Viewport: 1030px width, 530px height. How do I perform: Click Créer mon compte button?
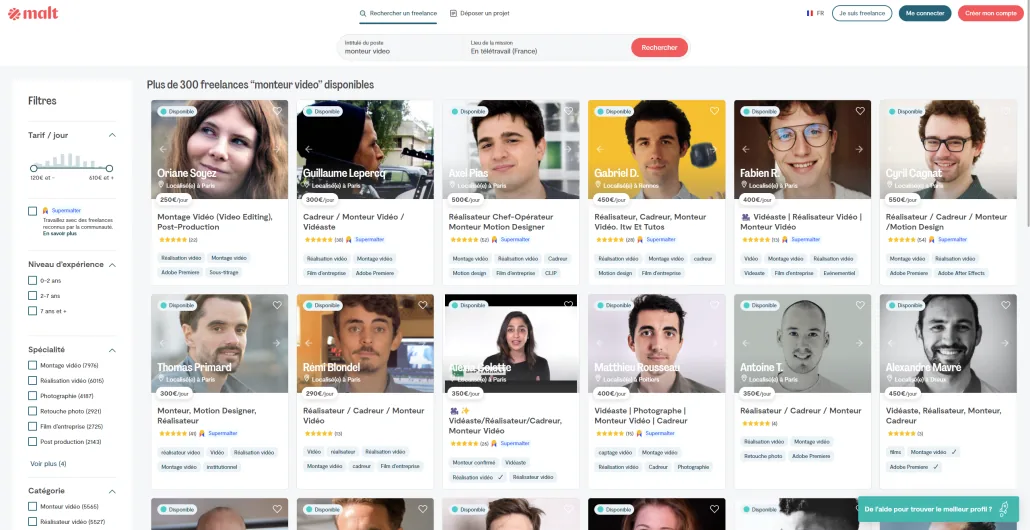click(993, 13)
